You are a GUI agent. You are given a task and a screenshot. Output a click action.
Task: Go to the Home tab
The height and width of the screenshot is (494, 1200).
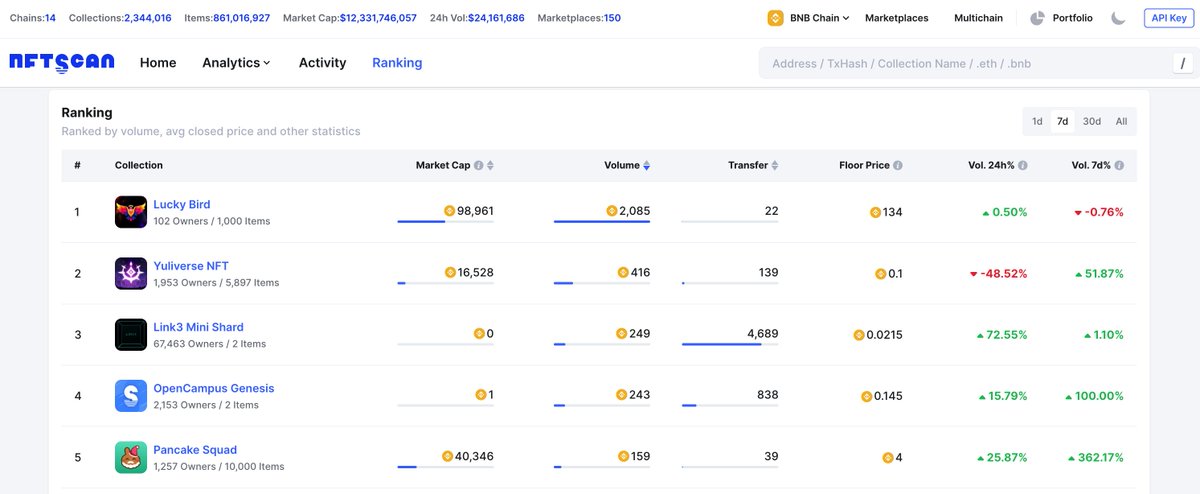pyautogui.click(x=158, y=62)
